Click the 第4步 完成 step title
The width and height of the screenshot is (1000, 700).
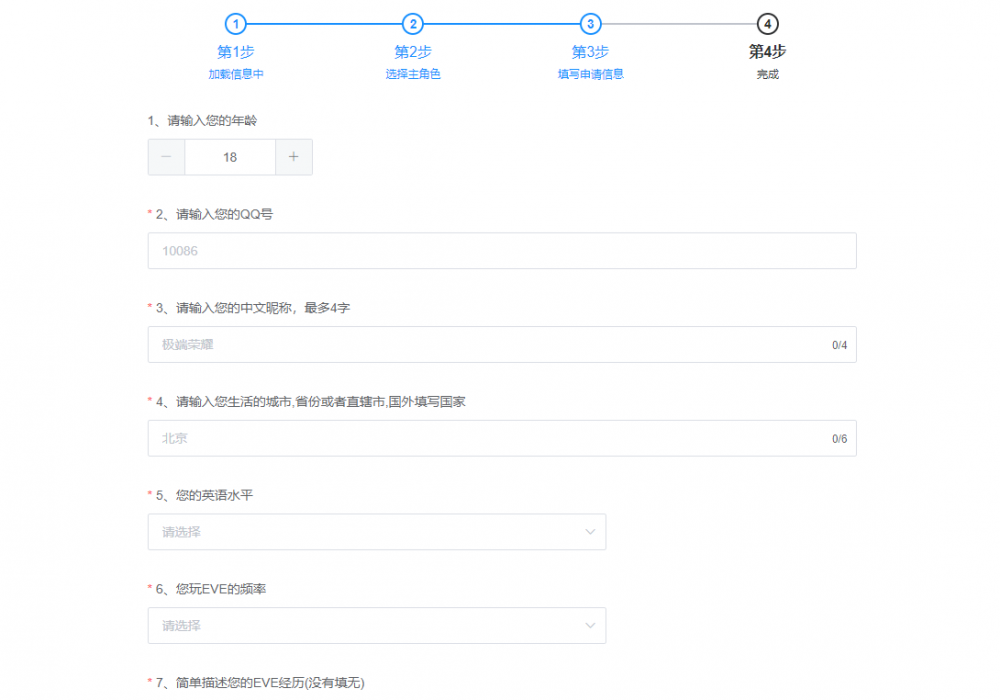tap(767, 52)
